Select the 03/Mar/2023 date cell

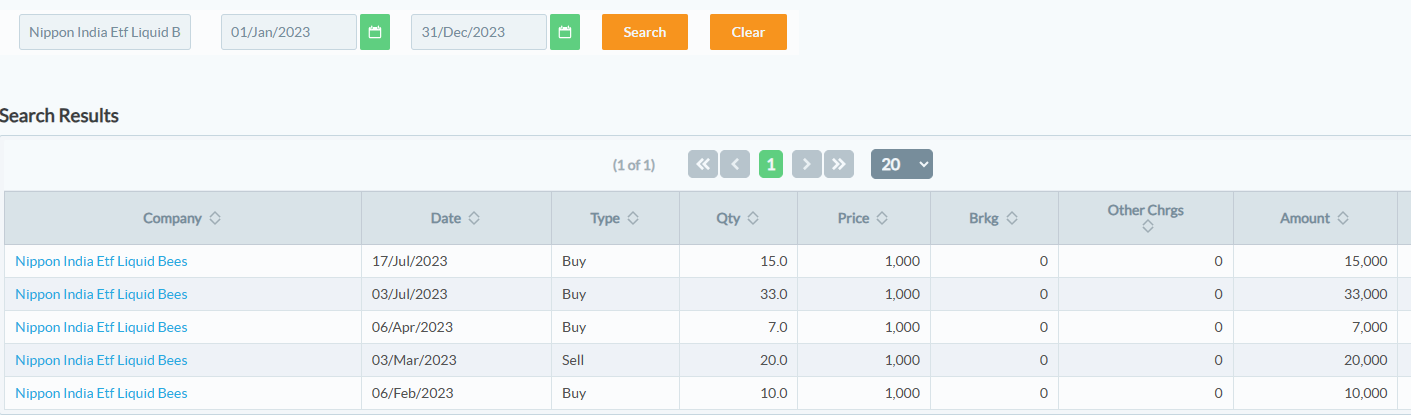(456, 360)
